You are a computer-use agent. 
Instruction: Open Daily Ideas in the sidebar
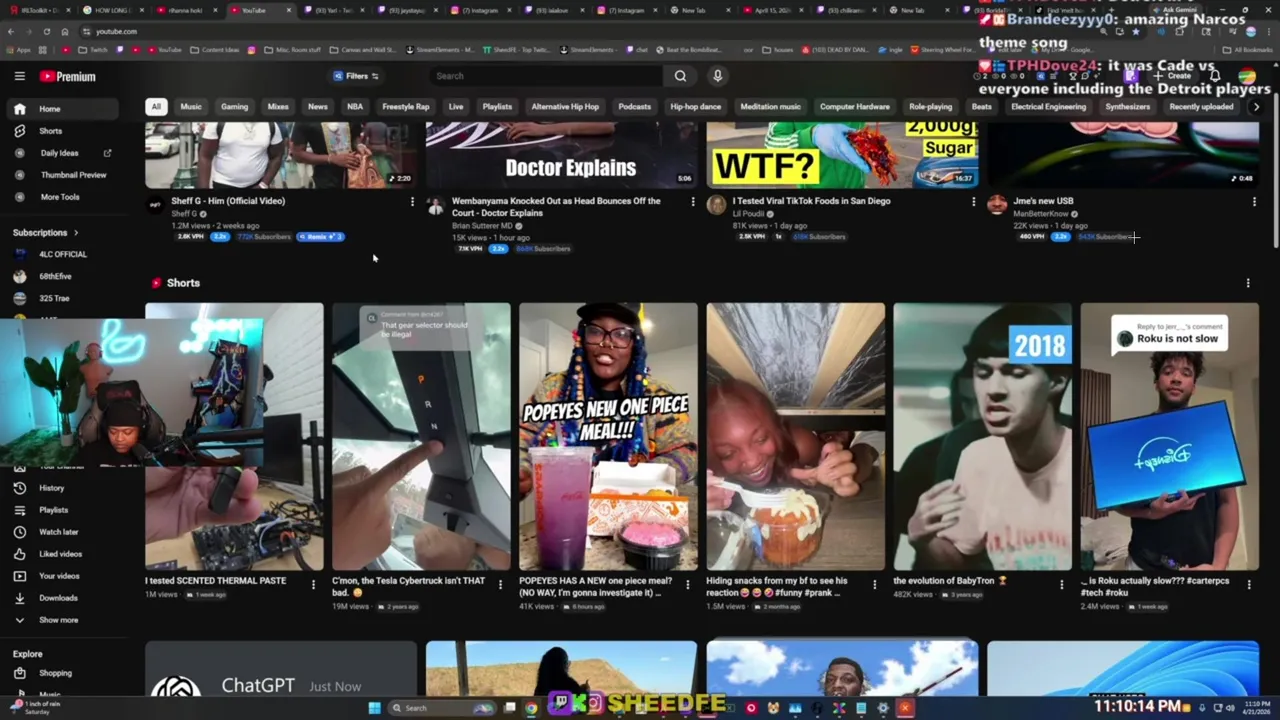[x=65, y=153]
